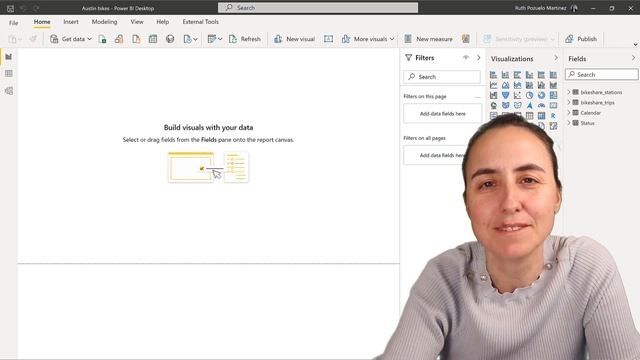Select the Funnel visual
Image resolution: width=640 pixels, height=360 pixels.
(x=505, y=95)
